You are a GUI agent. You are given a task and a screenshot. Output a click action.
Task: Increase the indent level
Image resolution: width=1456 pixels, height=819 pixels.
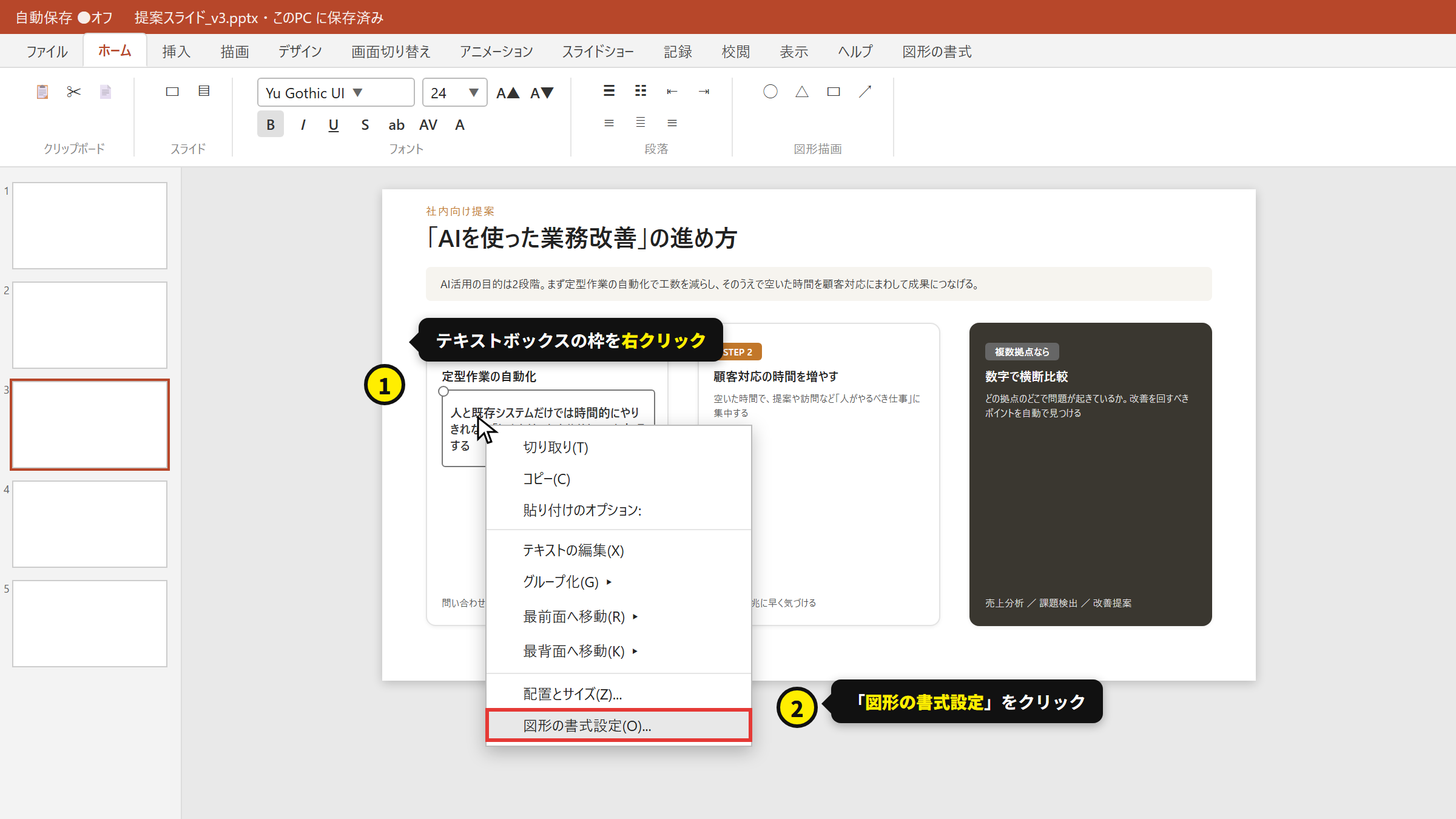[x=704, y=91]
